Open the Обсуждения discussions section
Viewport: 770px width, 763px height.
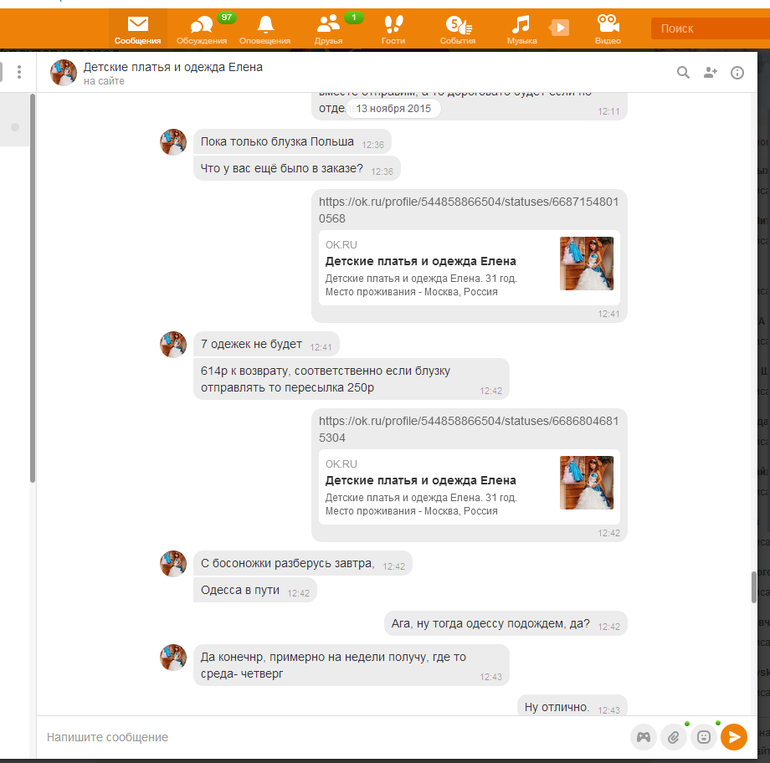tap(201, 29)
